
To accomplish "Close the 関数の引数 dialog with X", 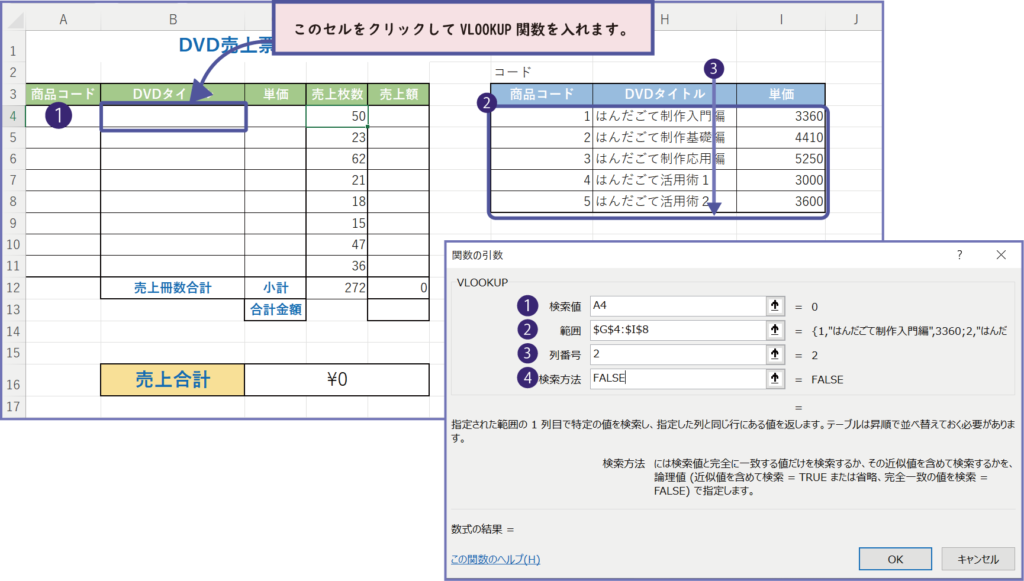I will (1001, 255).
